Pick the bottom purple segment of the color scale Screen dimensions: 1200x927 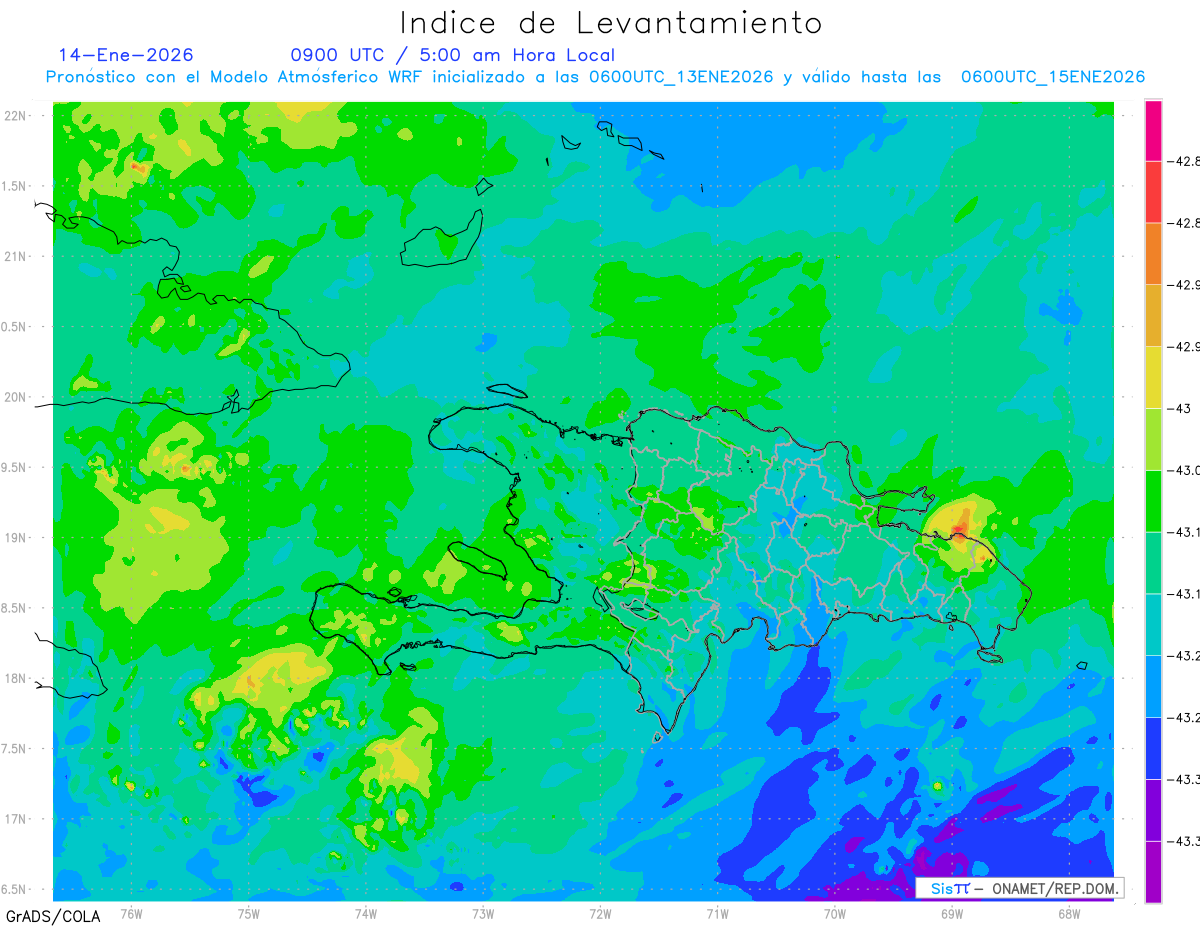coord(1153,872)
